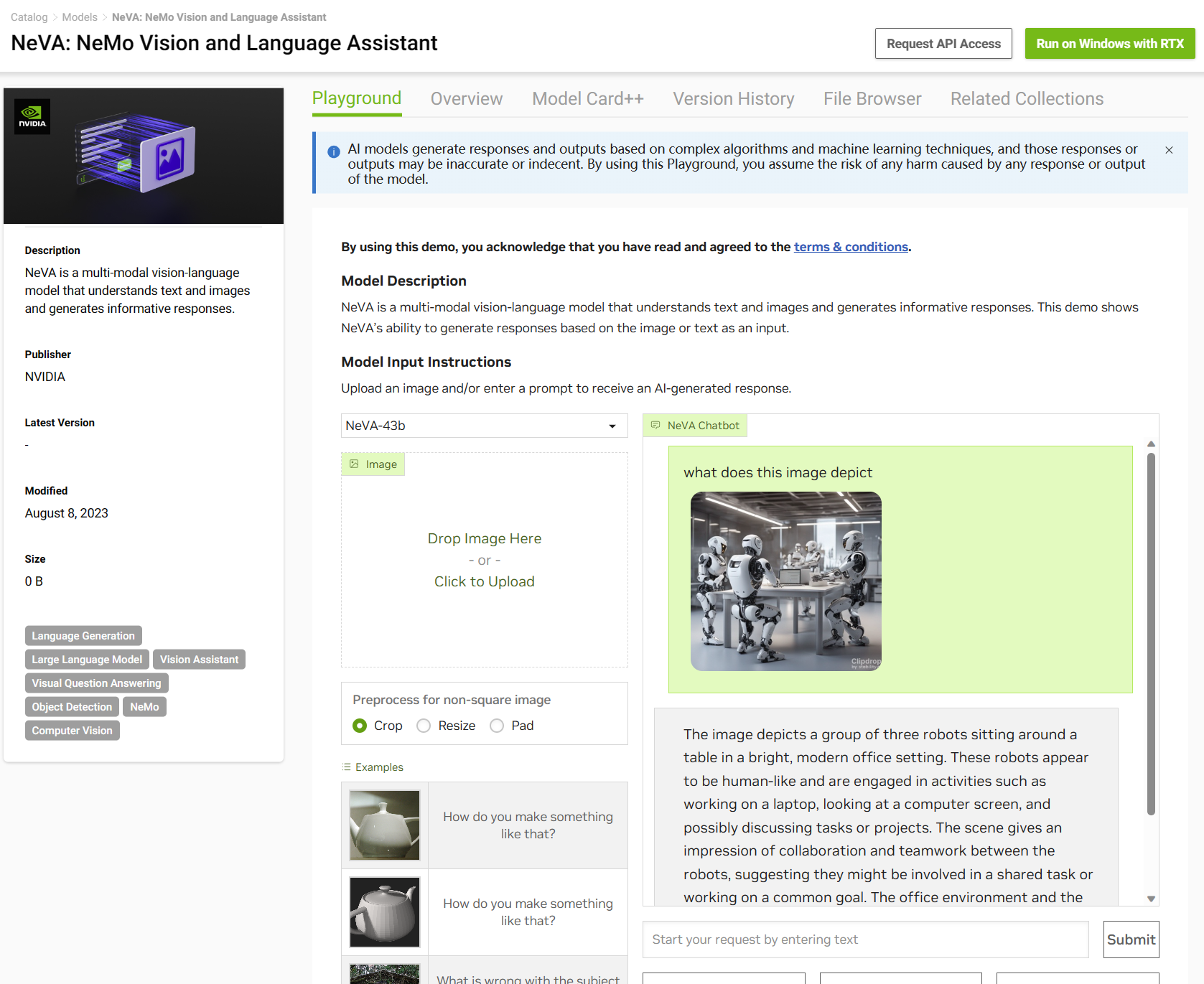Select the Resize preprocessing option
Image resolution: width=1204 pixels, height=984 pixels.
point(424,726)
